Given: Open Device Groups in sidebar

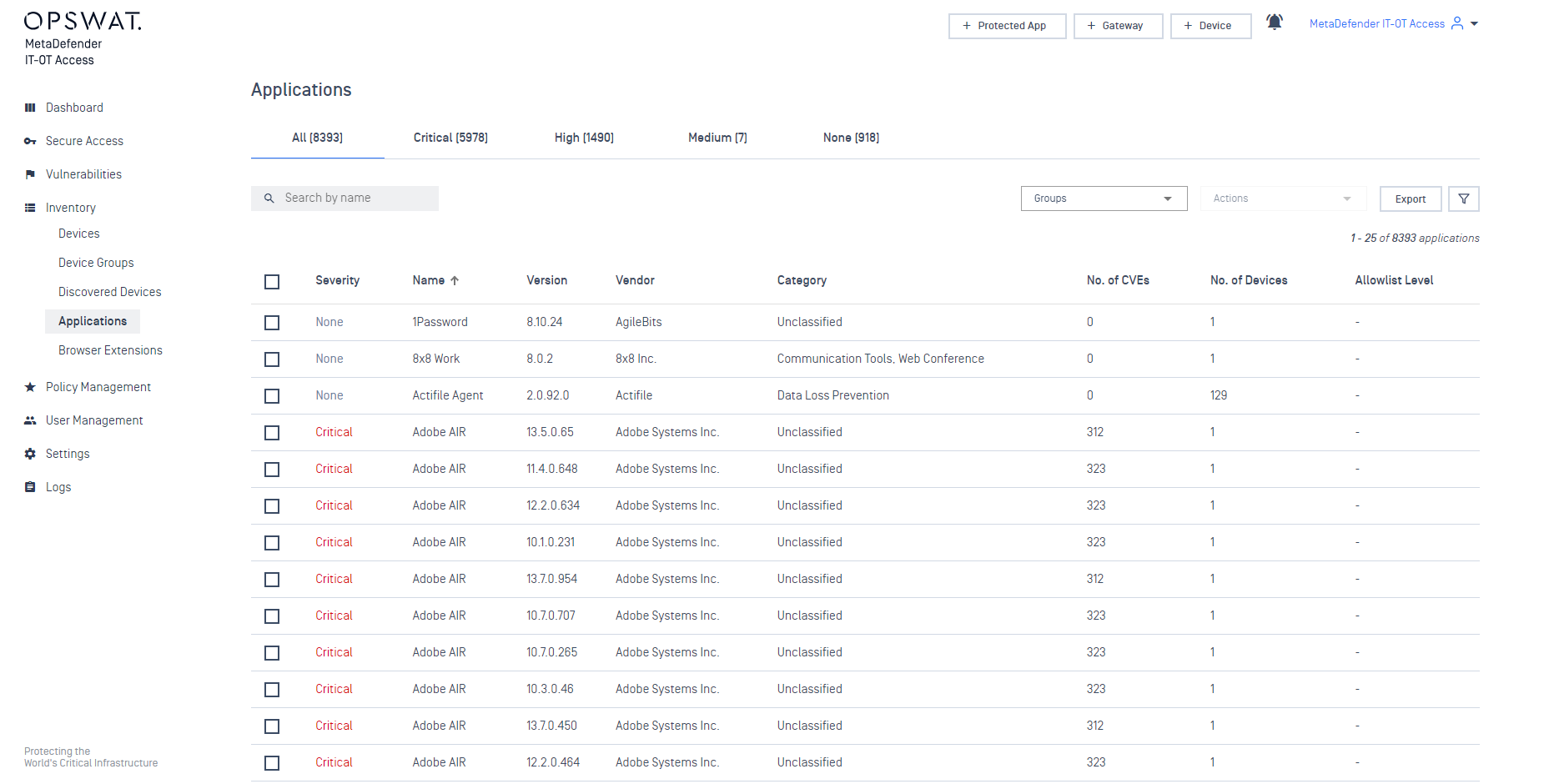Looking at the screenshot, I should (x=96, y=263).
